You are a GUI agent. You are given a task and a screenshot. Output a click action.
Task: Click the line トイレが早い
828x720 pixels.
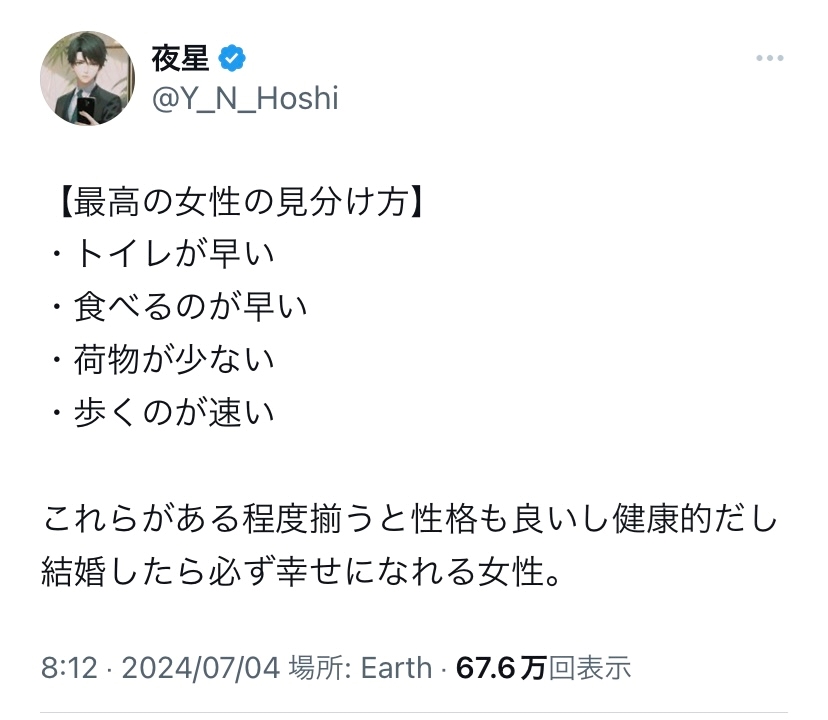click(172, 254)
